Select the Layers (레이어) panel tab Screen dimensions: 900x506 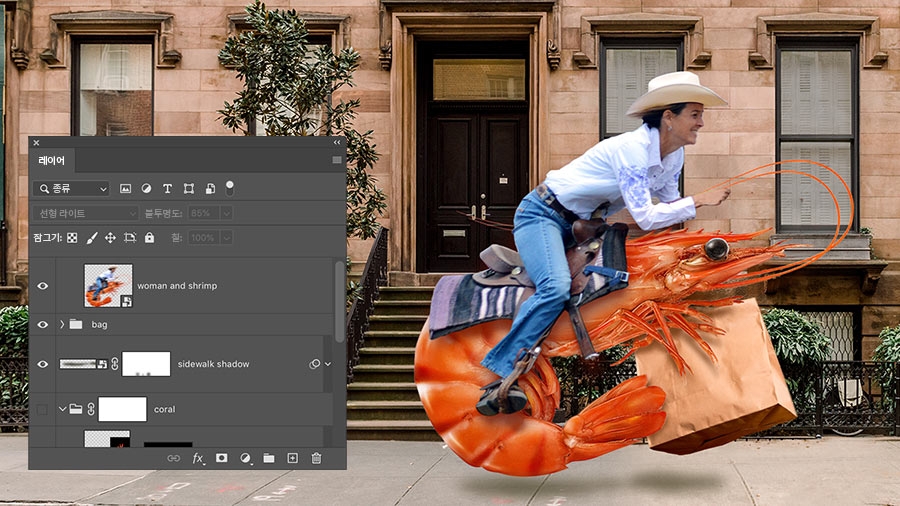pyautogui.click(x=52, y=160)
